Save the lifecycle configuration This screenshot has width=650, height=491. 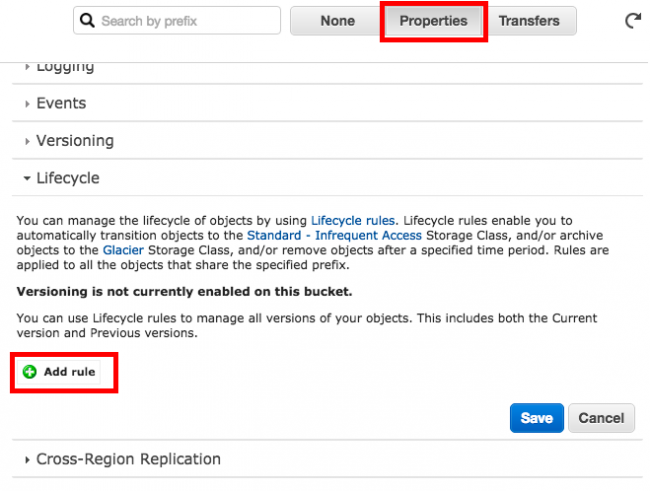tap(536, 418)
